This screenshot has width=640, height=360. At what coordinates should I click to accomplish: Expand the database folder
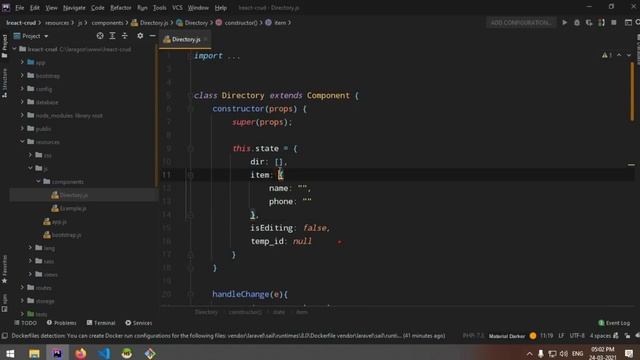[22, 102]
